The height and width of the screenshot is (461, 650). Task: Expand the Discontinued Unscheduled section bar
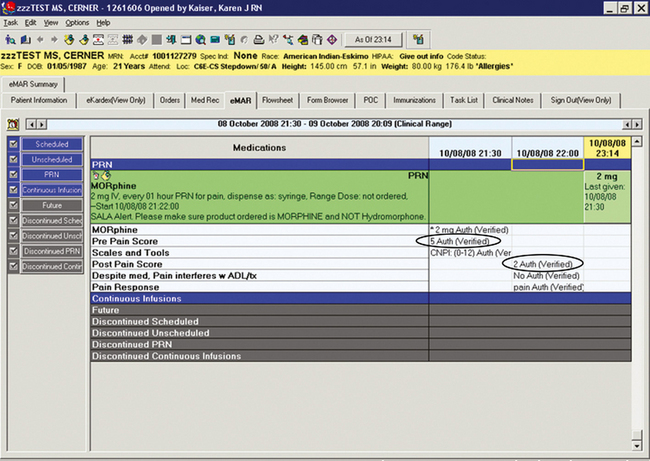coord(361,333)
